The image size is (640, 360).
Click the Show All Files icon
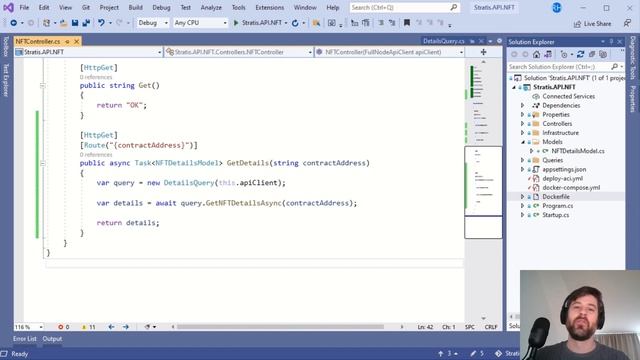pyautogui.click(x=603, y=54)
